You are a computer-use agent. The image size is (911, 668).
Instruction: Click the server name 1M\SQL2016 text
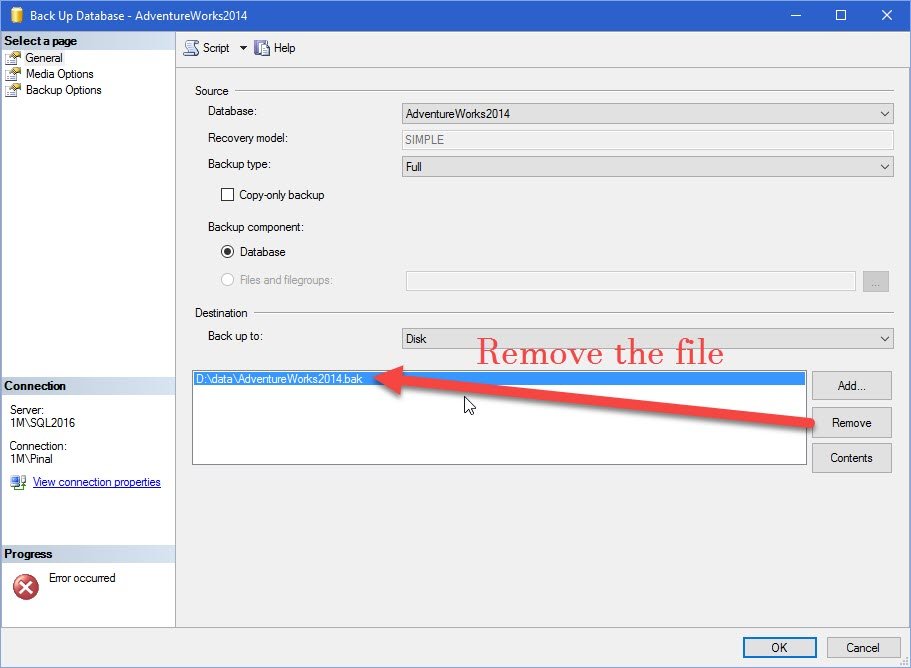(42, 423)
